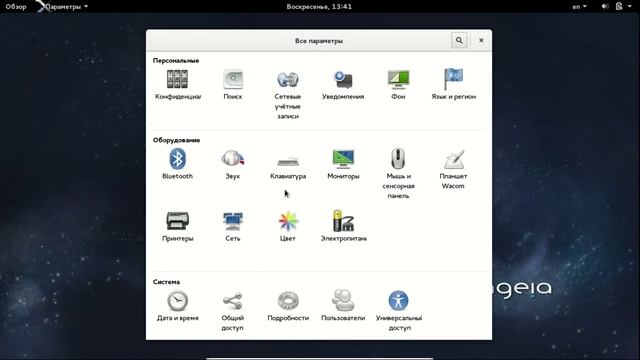The image size is (640, 360).
Task: Click the Оборудование section heading
Action: (x=176, y=140)
